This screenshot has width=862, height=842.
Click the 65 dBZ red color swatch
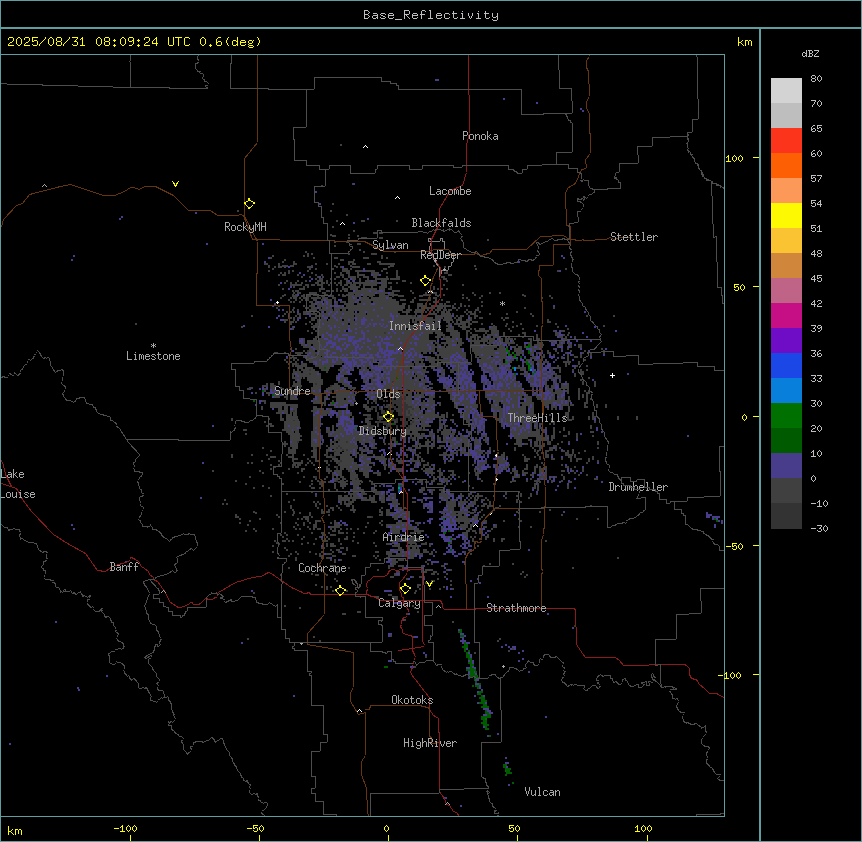786,140
